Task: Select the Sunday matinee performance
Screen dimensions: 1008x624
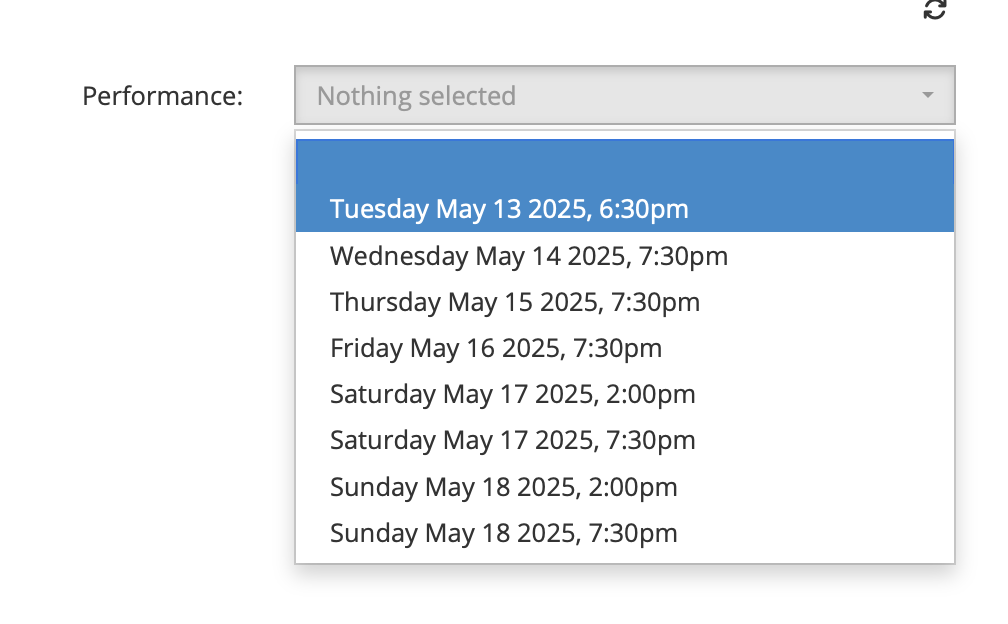Action: pyautogui.click(x=503, y=487)
